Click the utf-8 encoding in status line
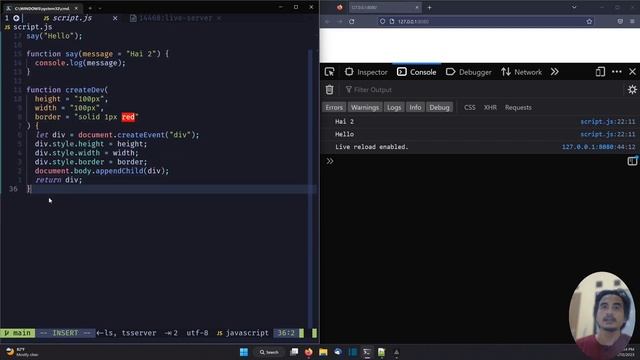Image resolution: width=640 pixels, height=360 pixels. point(197,333)
